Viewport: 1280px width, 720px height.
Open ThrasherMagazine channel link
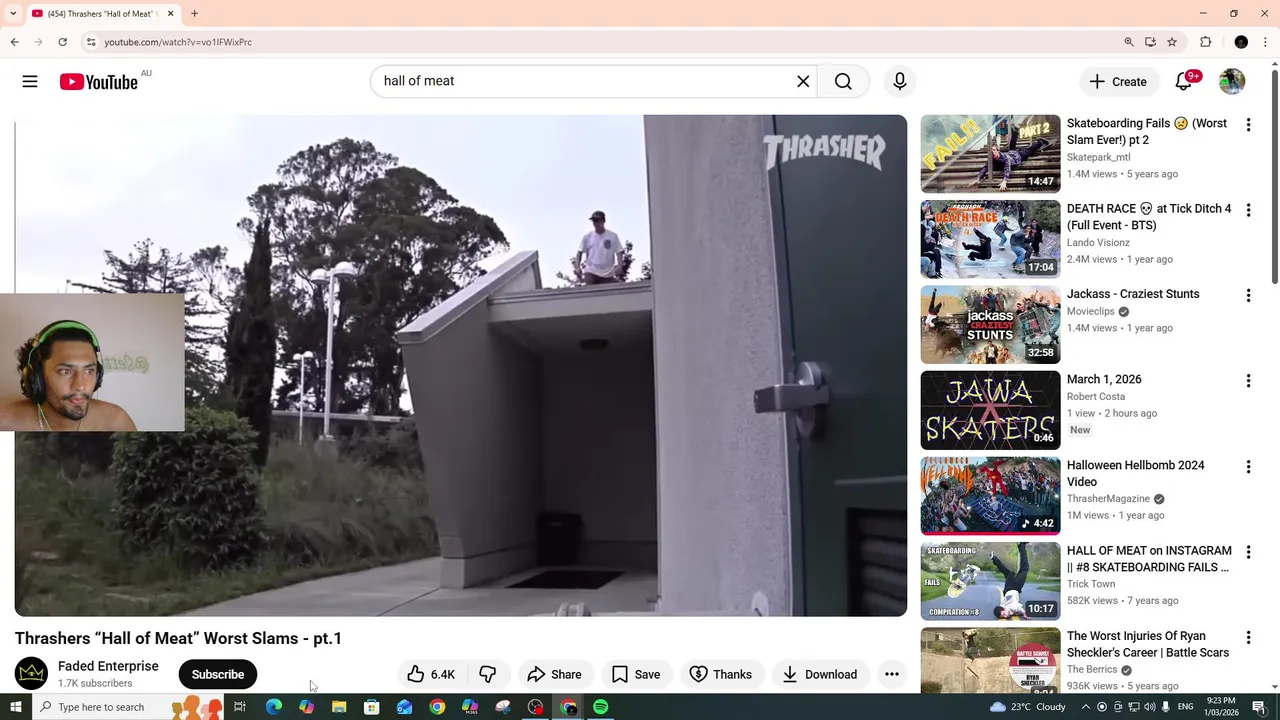coord(1108,499)
